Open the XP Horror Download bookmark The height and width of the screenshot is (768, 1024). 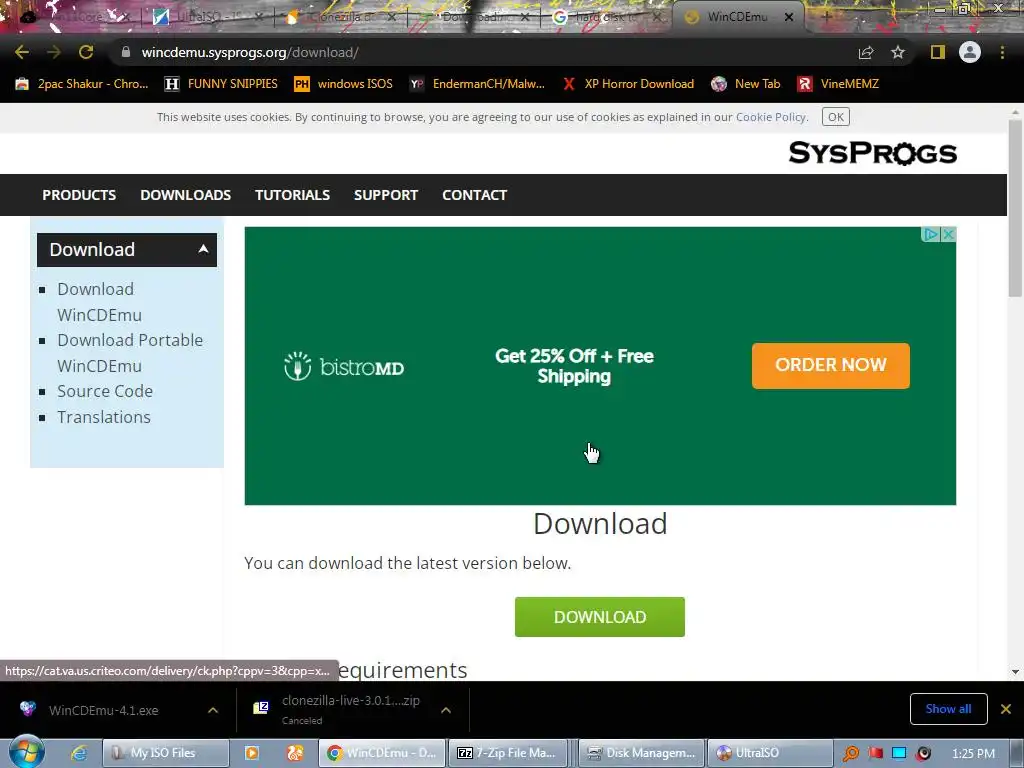628,84
